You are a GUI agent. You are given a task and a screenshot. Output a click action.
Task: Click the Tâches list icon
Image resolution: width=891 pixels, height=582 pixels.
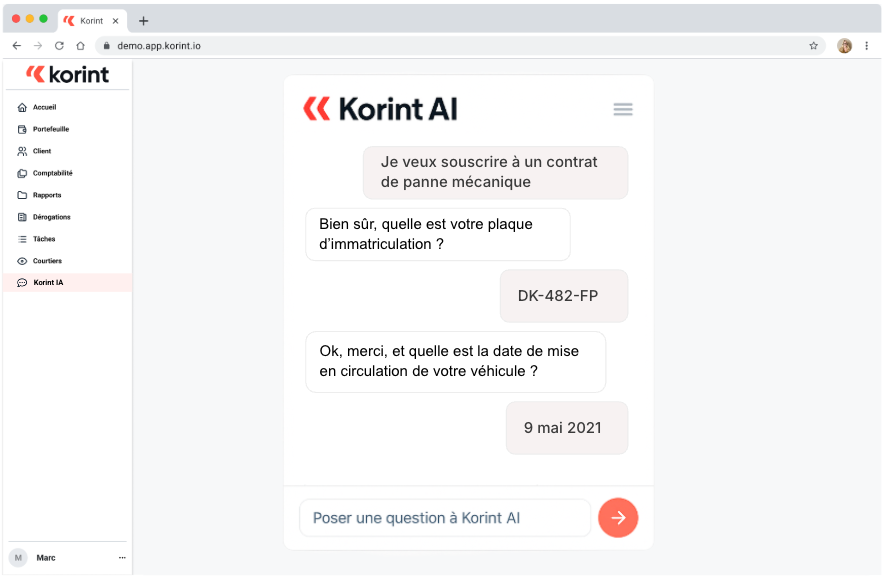pos(22,239)
